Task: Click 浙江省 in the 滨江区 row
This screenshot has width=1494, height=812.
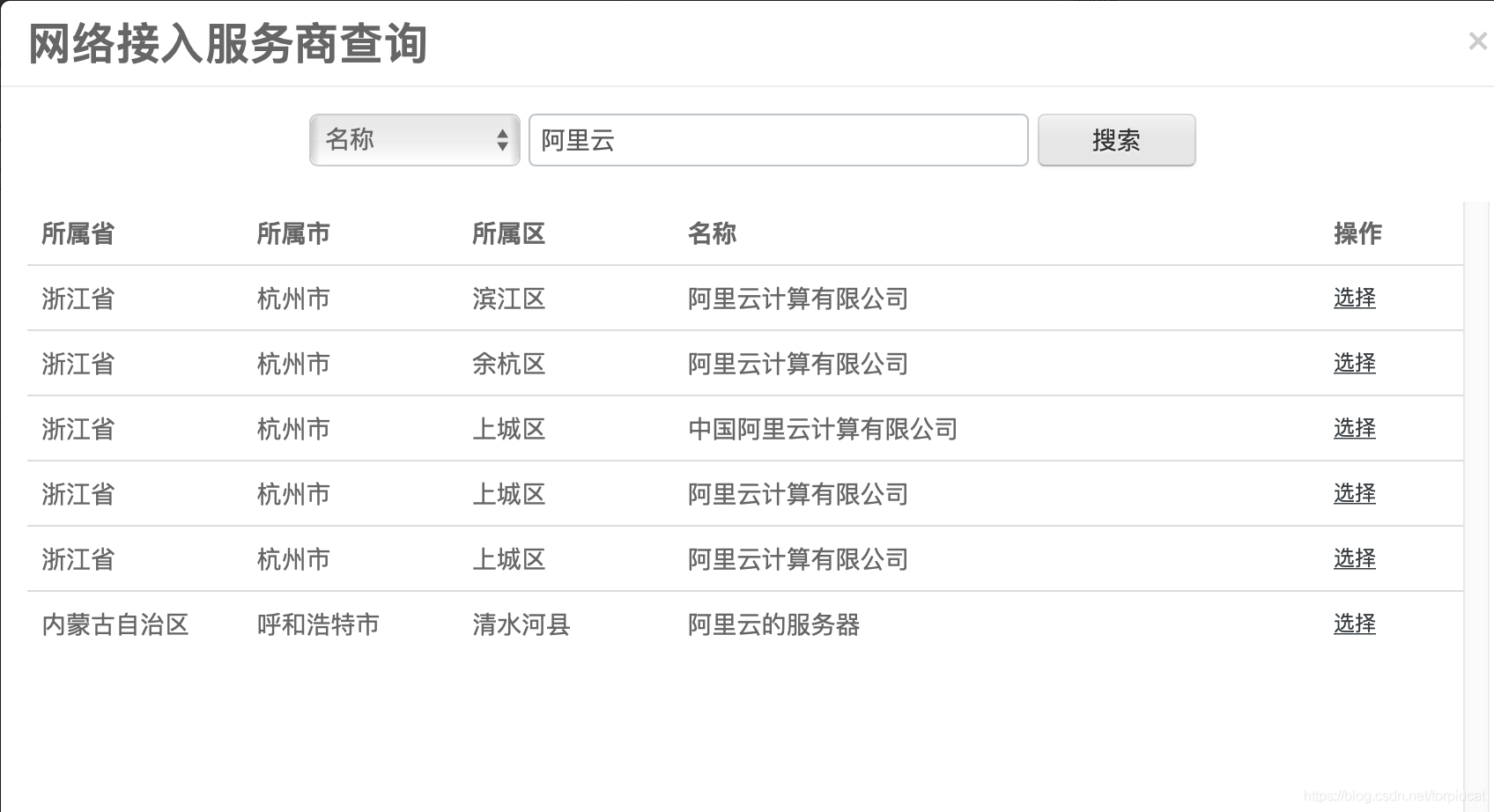Action: [x=78, y=299]
